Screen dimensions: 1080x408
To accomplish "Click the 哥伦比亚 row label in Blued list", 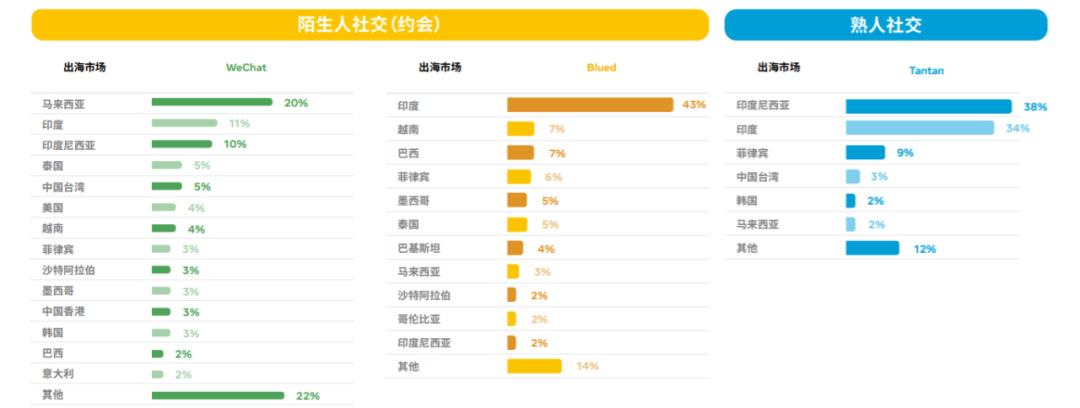I will pos(419,319).
